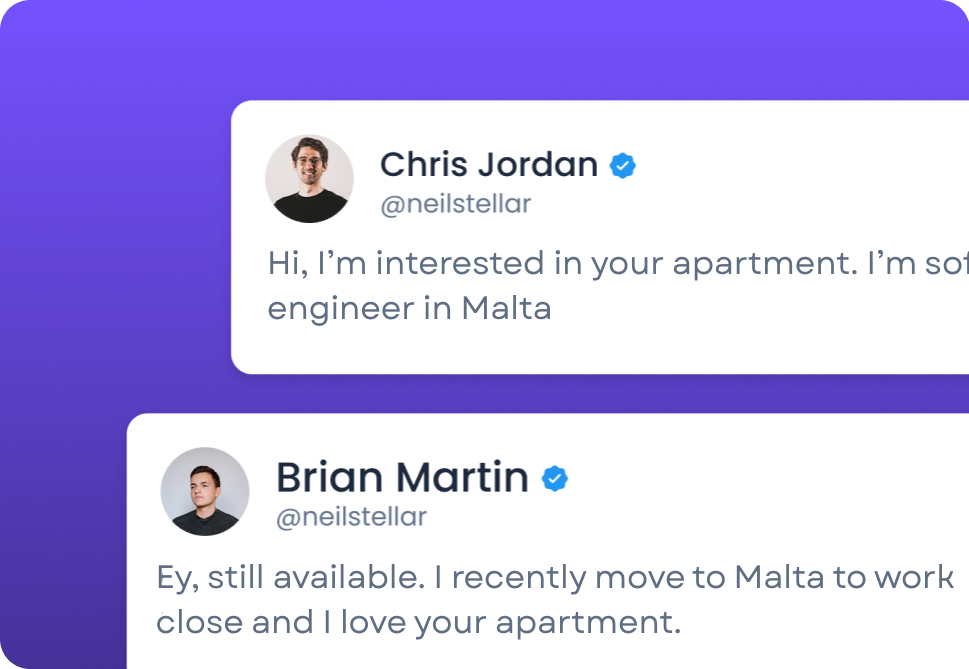969x669 pixels.
Task: Click Chris Jordan's profile avatar
Action: (309, 179)
